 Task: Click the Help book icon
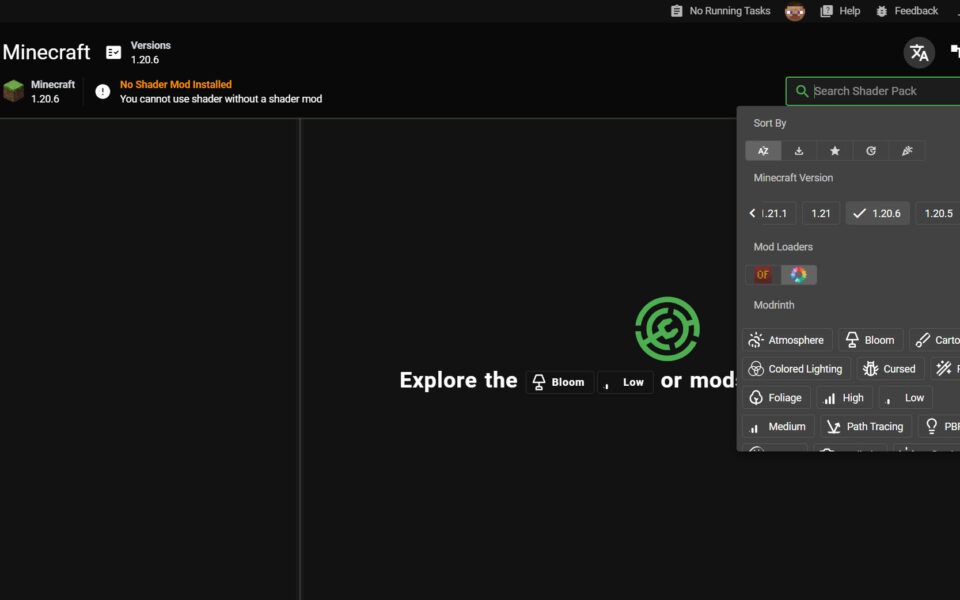827,11
